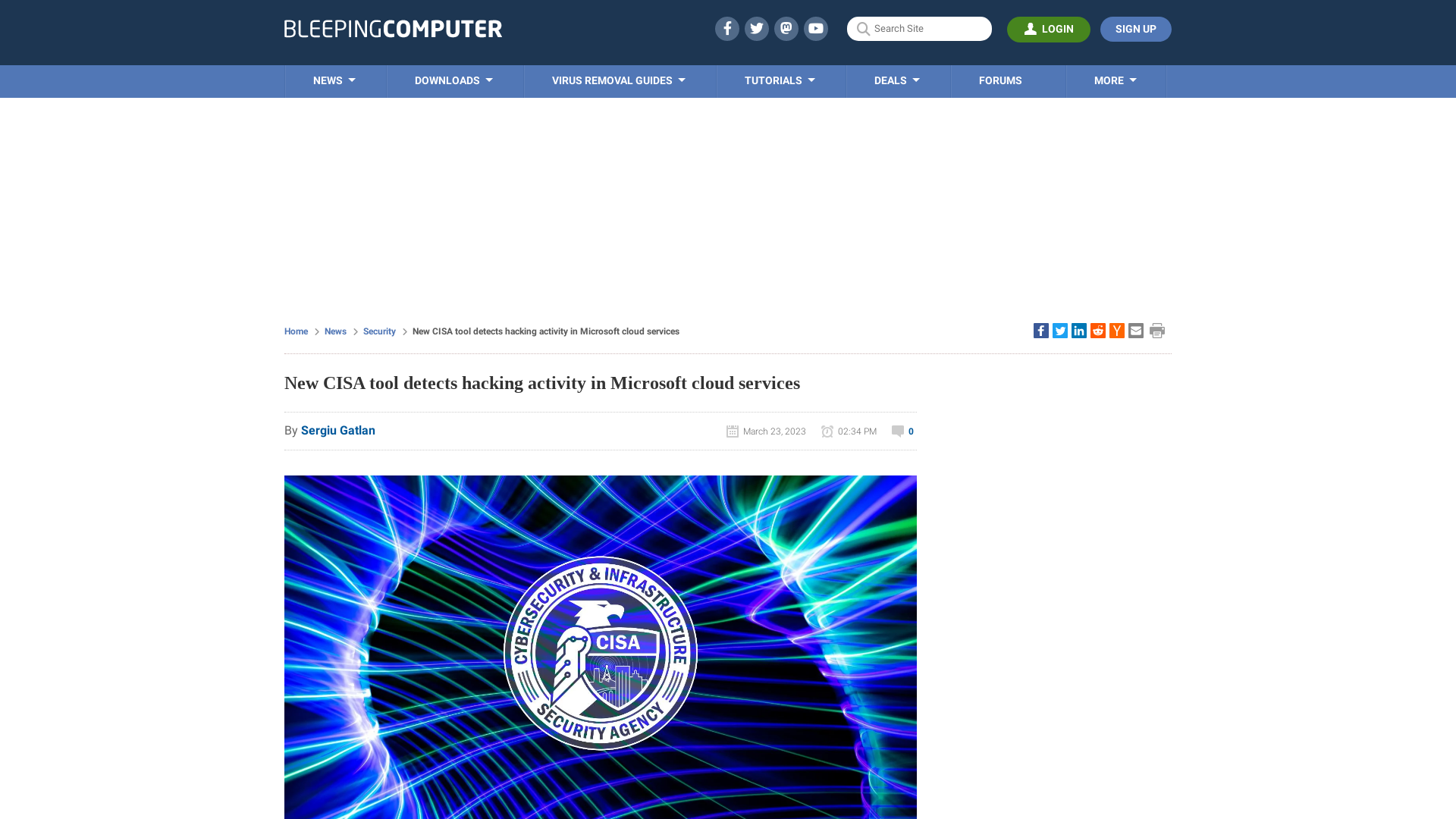This screenshot has height=819, width=1456.
Task: Click the Print page icon
Action: coord(1157,331)
